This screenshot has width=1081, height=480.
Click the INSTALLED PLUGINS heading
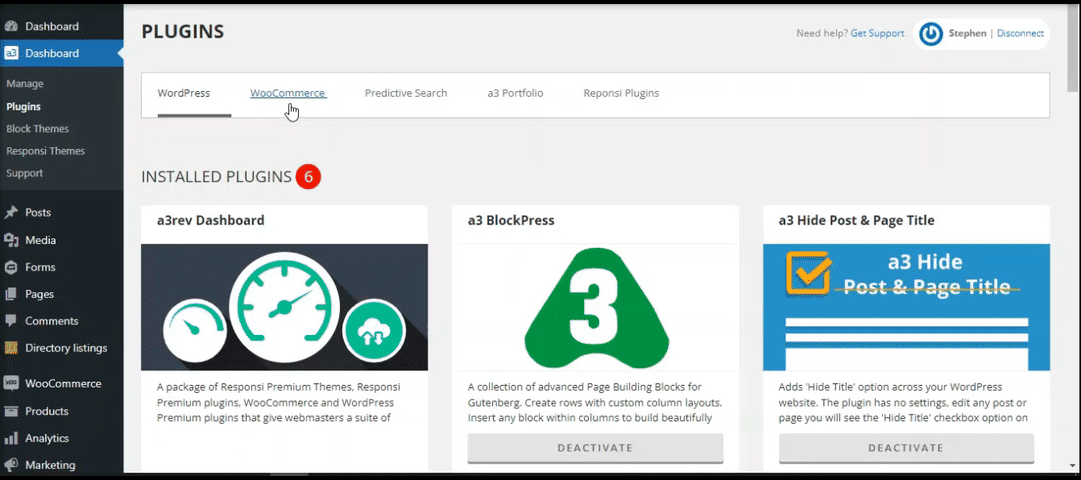pyautogui.click(x=216, y=177)
